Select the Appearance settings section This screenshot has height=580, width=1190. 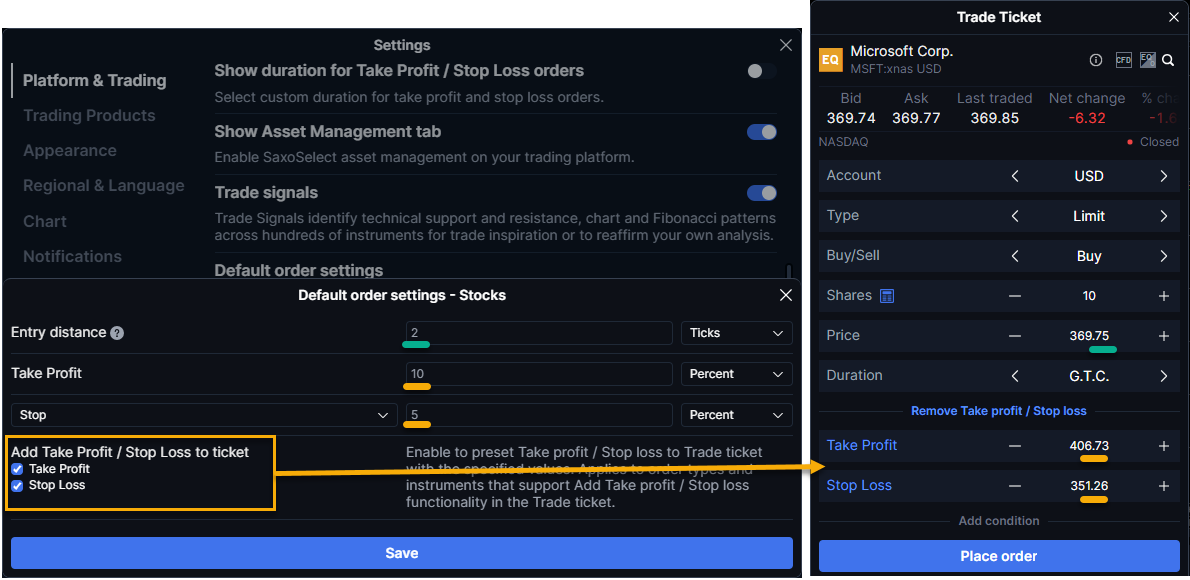(69, 150)
